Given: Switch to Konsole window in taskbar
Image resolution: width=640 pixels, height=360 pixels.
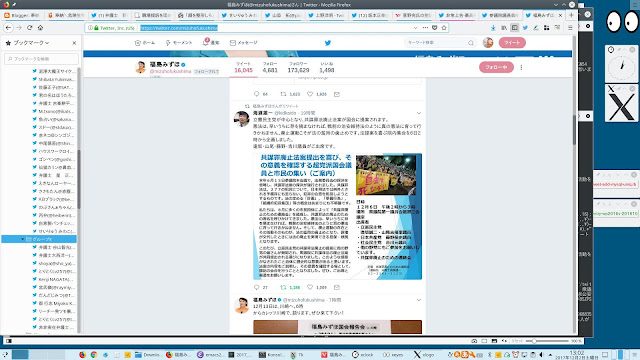Looking at the screenshot, I should click(272, 355).
